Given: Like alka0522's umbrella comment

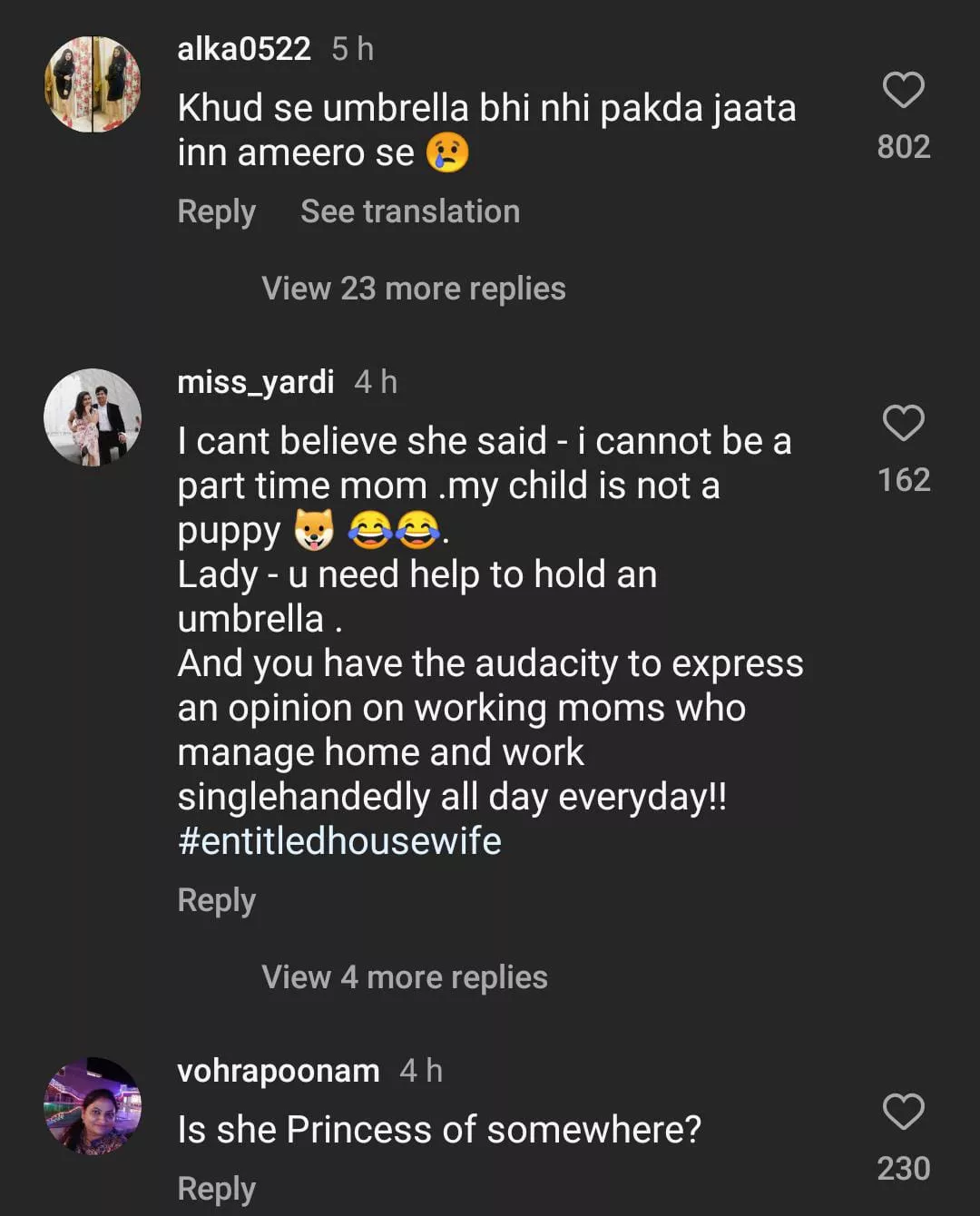Looking at the screenshot, I should (x=903, y=91).
